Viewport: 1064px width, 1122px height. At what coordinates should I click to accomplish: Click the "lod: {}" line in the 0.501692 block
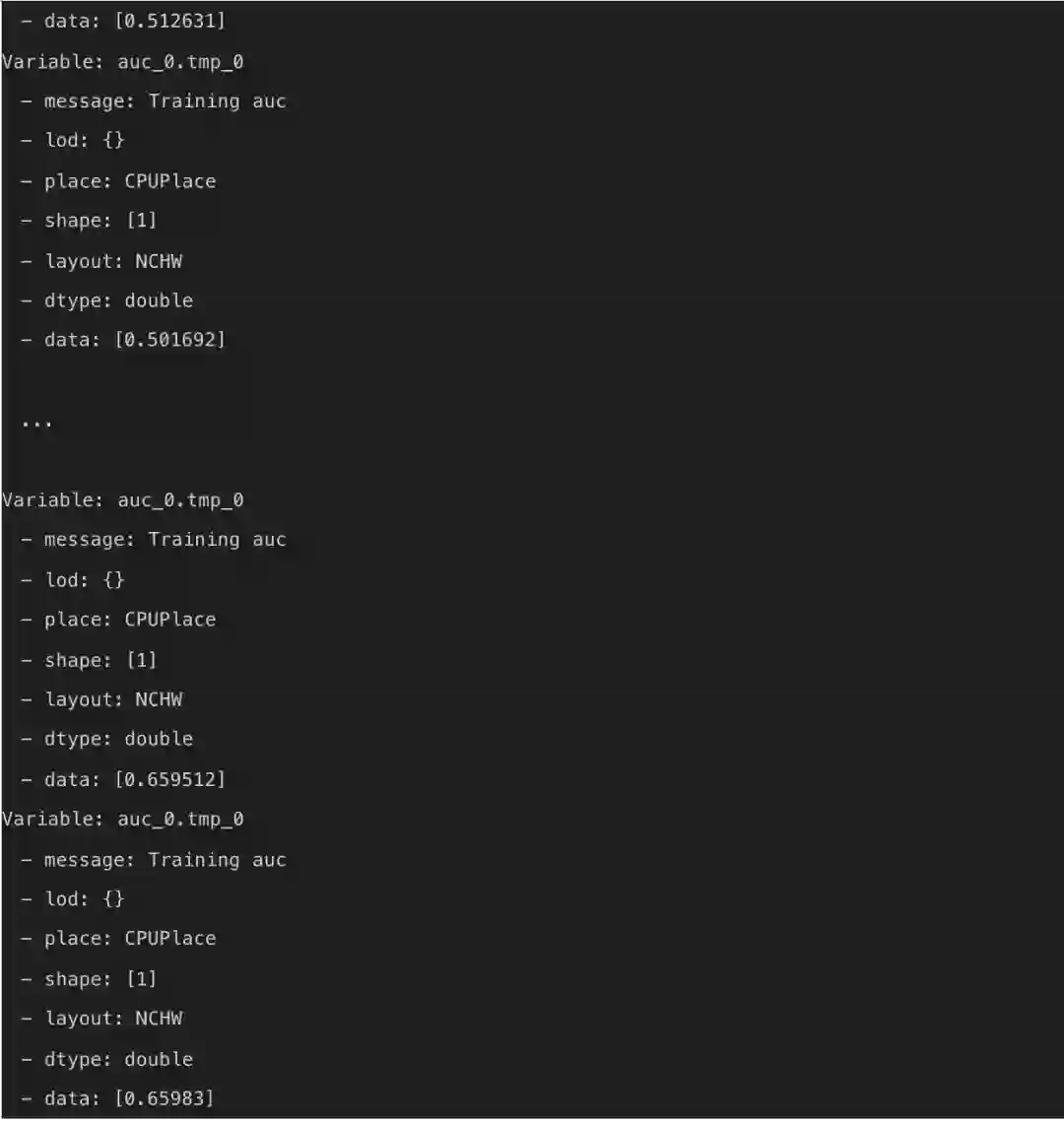click(85, 141)
